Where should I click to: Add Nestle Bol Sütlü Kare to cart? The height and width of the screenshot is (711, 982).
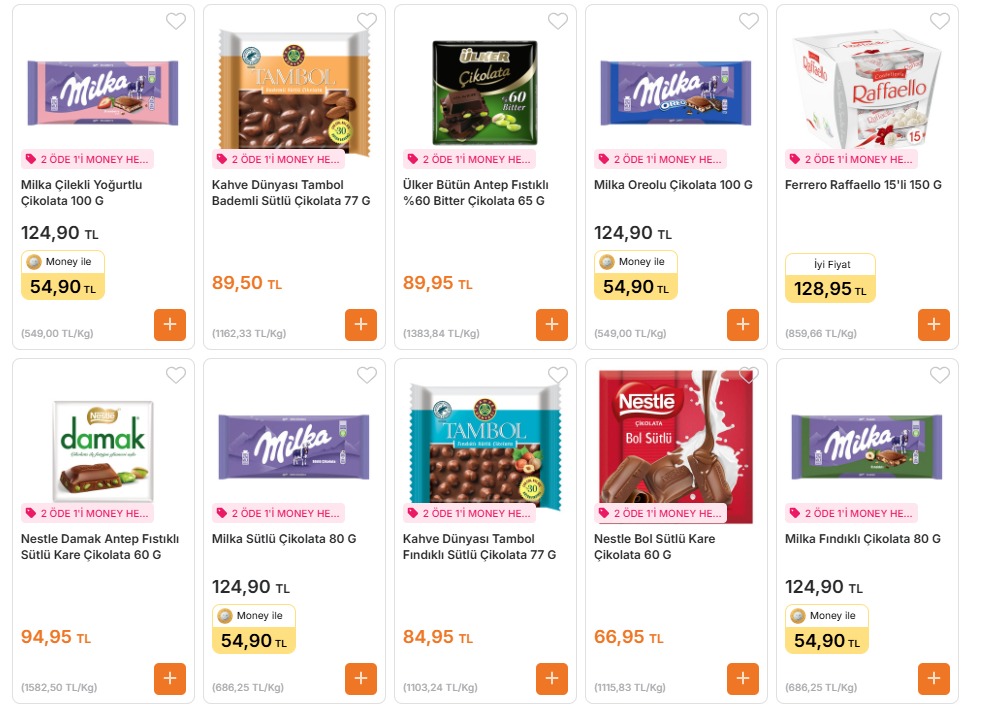(743, 679)
